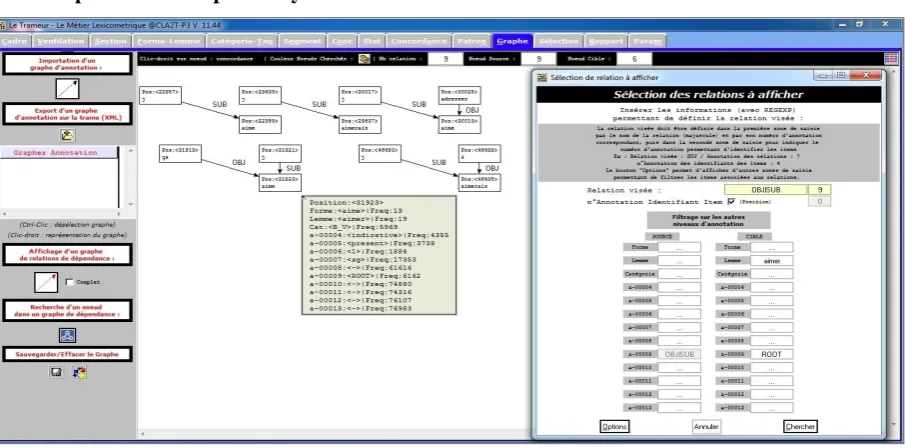The width and height of the screenshot is (905, 448).
Task: Switch to the Concordance tab
Action: pos(418,41)
